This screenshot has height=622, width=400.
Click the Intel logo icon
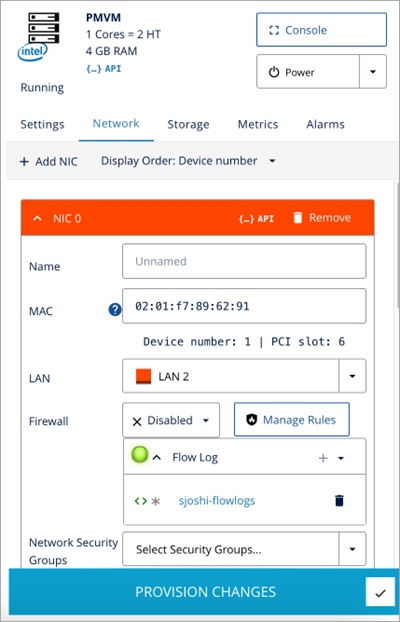33,53
